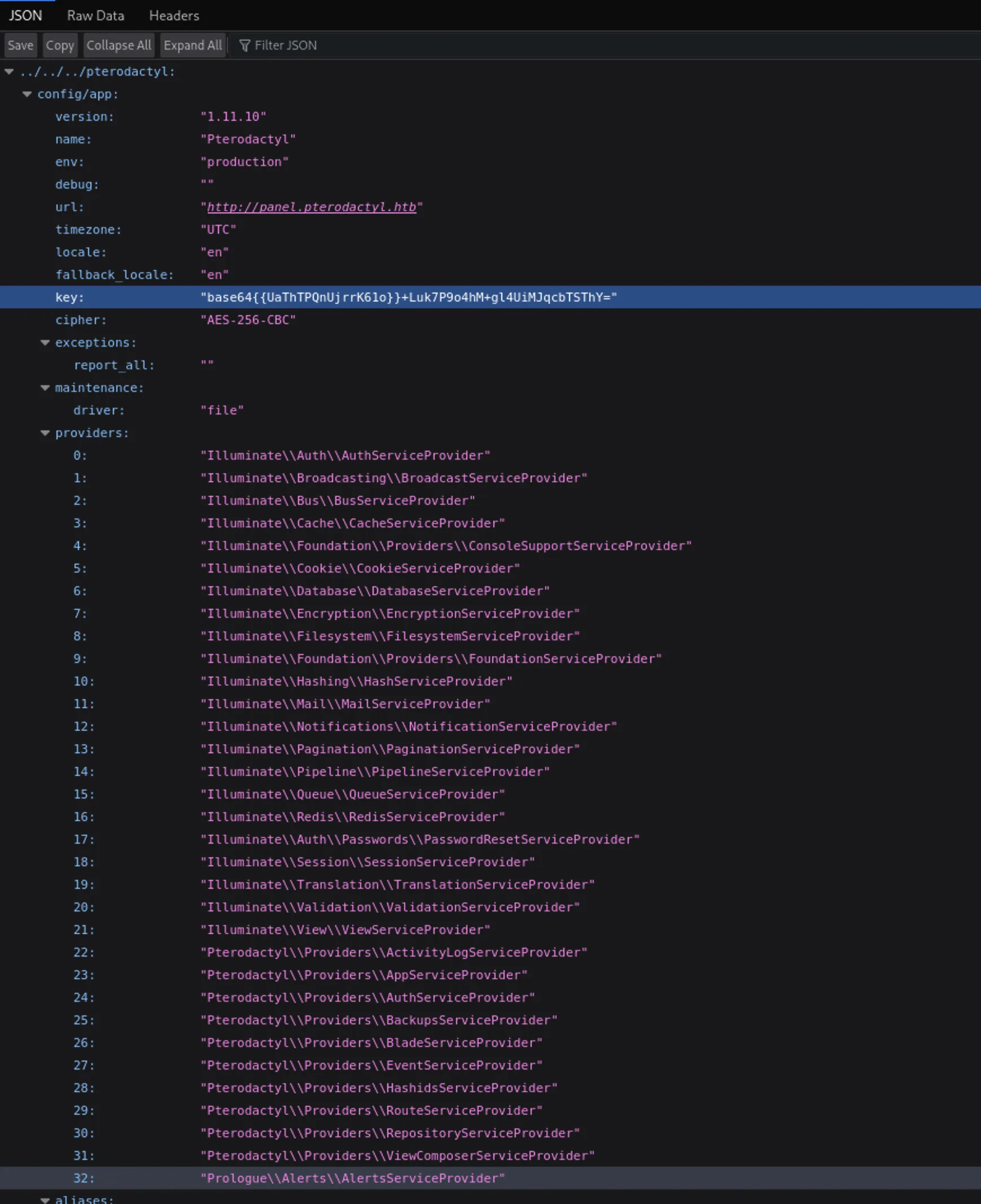Select the version row

490,116
